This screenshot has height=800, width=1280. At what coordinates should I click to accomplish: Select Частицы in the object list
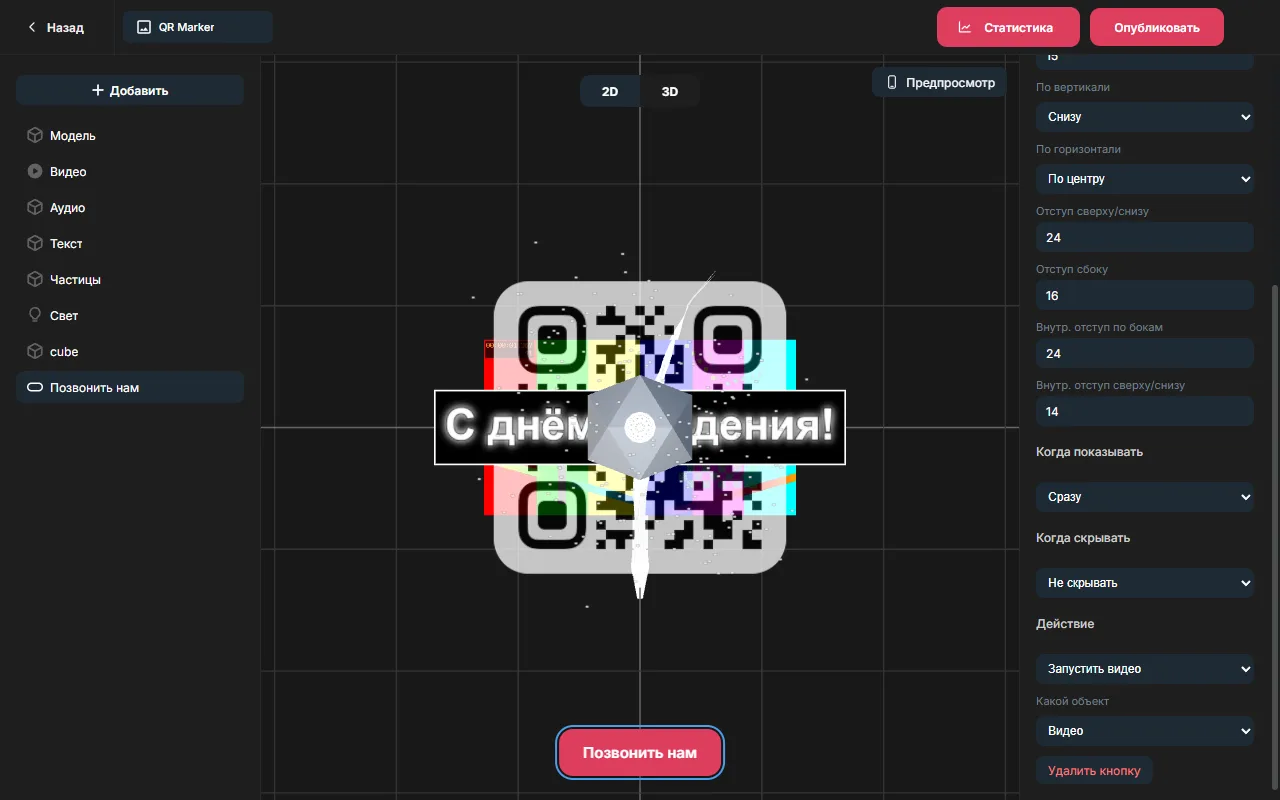coord(130,279)
